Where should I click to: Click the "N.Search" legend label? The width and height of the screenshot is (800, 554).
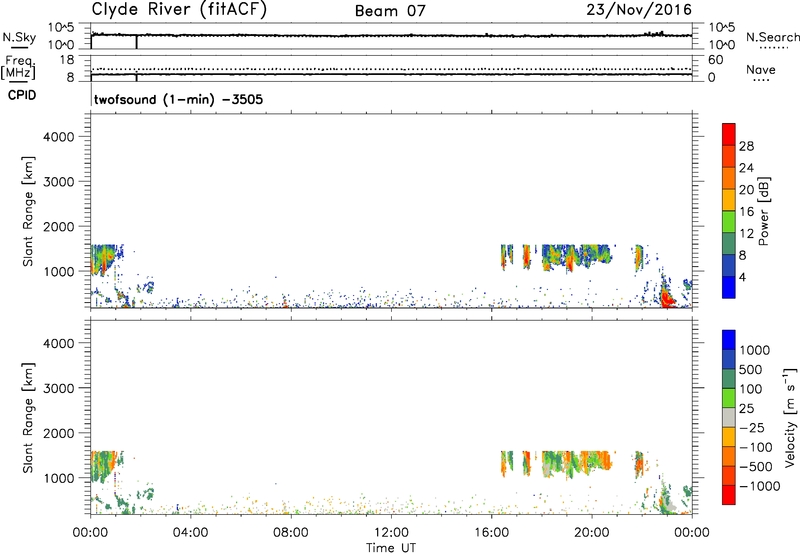pos(773,37)
